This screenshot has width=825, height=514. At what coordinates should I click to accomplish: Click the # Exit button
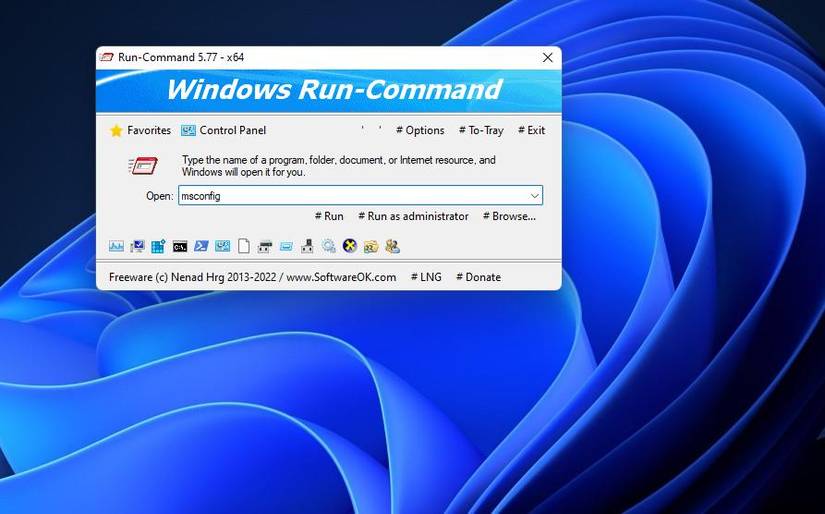(x=531, y=130)
